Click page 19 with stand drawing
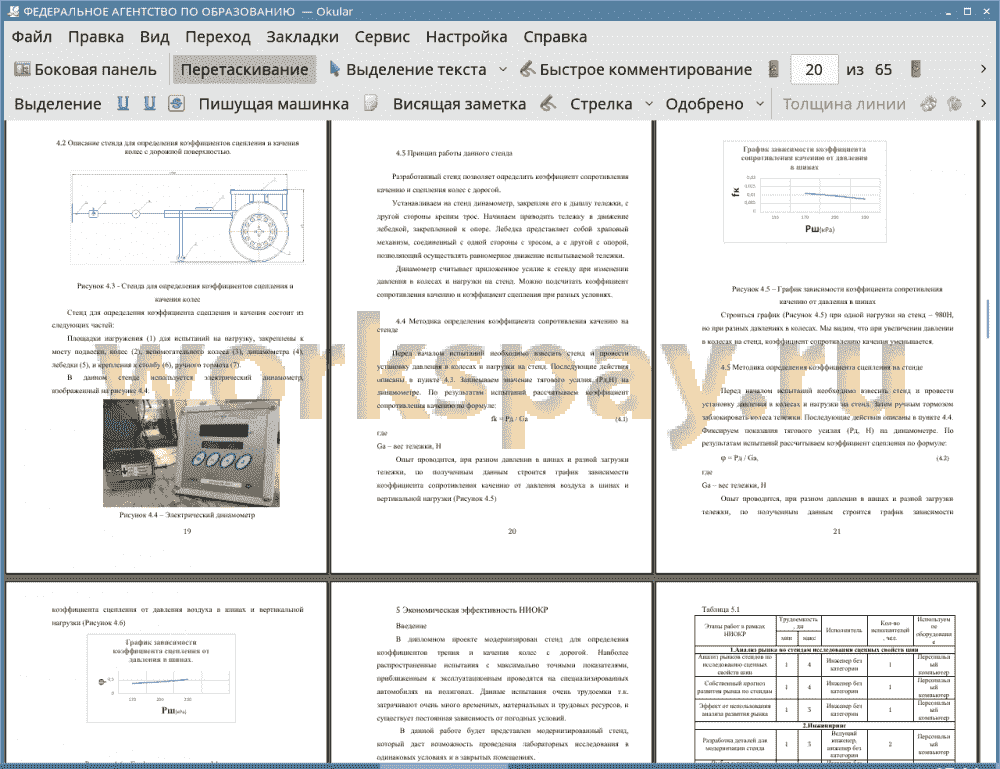The height and width of the screenshot is (769, 1000). coord(166,346)
